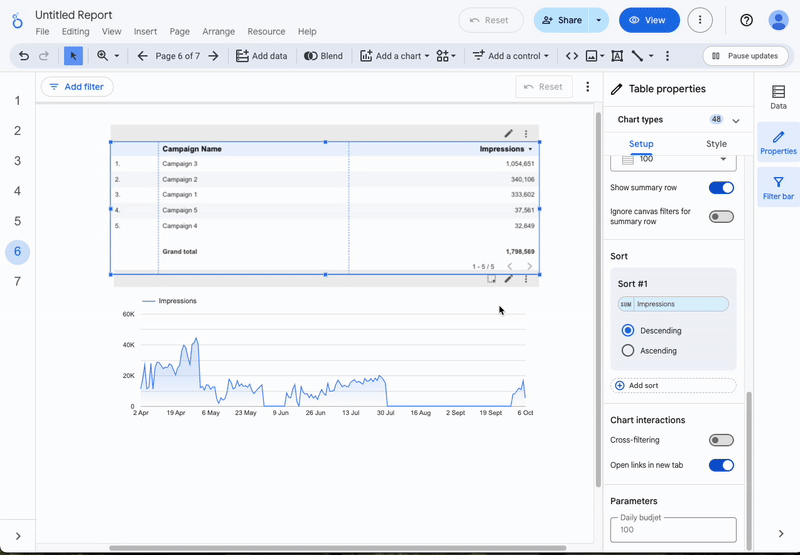
Task: Click the URL embed code icon
Action: 572,56
